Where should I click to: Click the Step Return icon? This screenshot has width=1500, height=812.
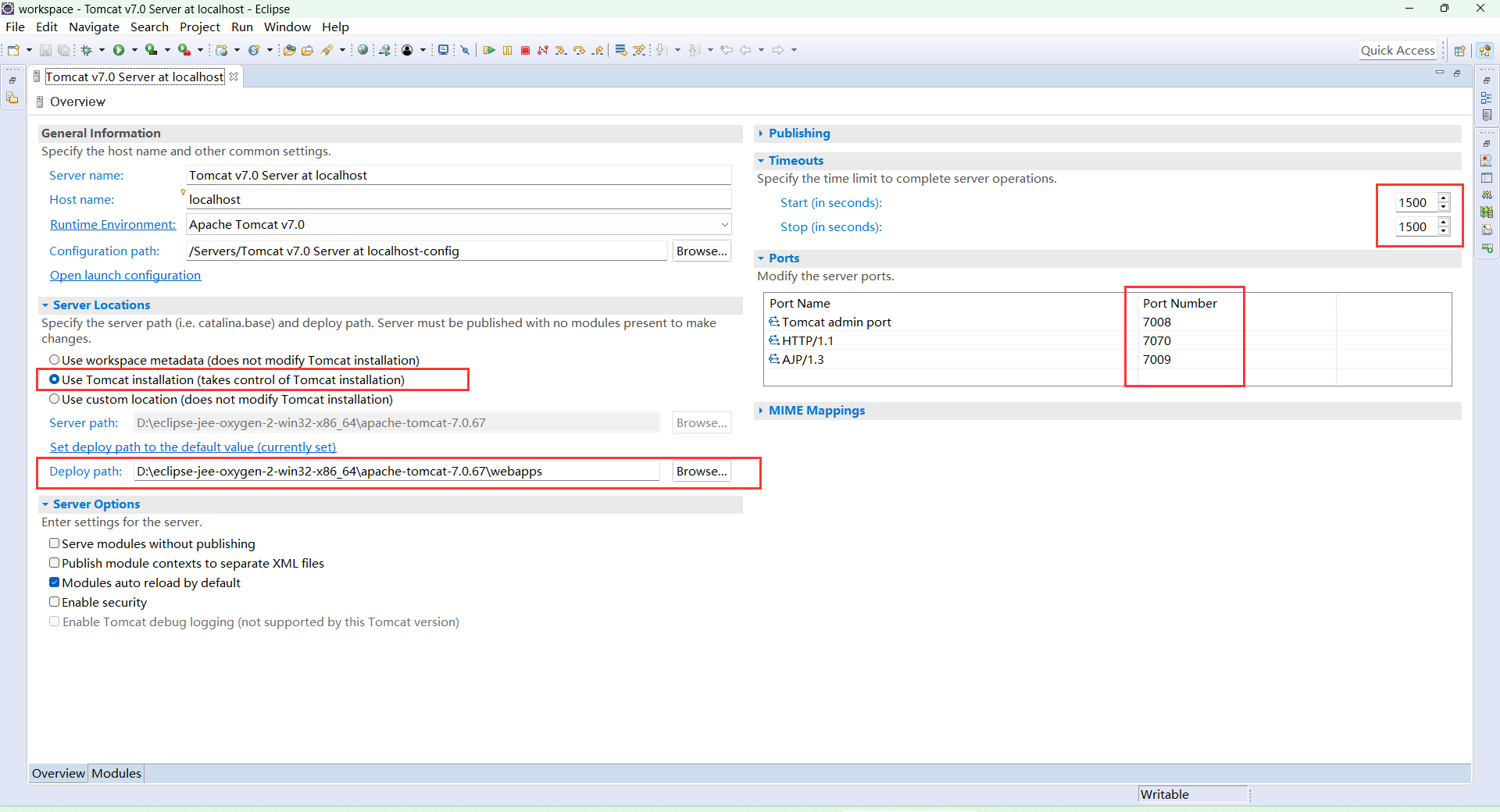pos(598,50)
